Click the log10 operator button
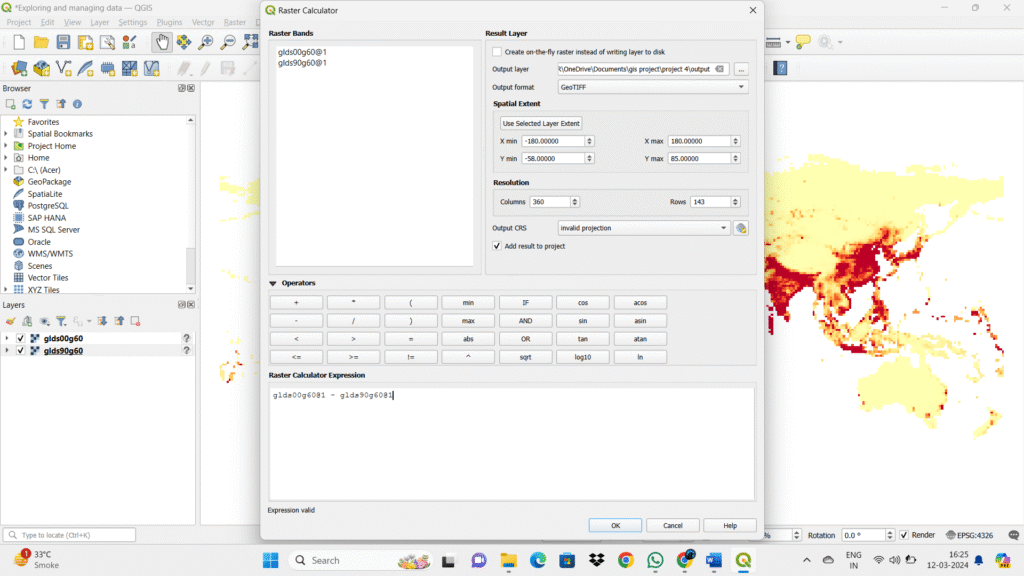This screenshot has height=576, width=1024. (x=583, y=357)
